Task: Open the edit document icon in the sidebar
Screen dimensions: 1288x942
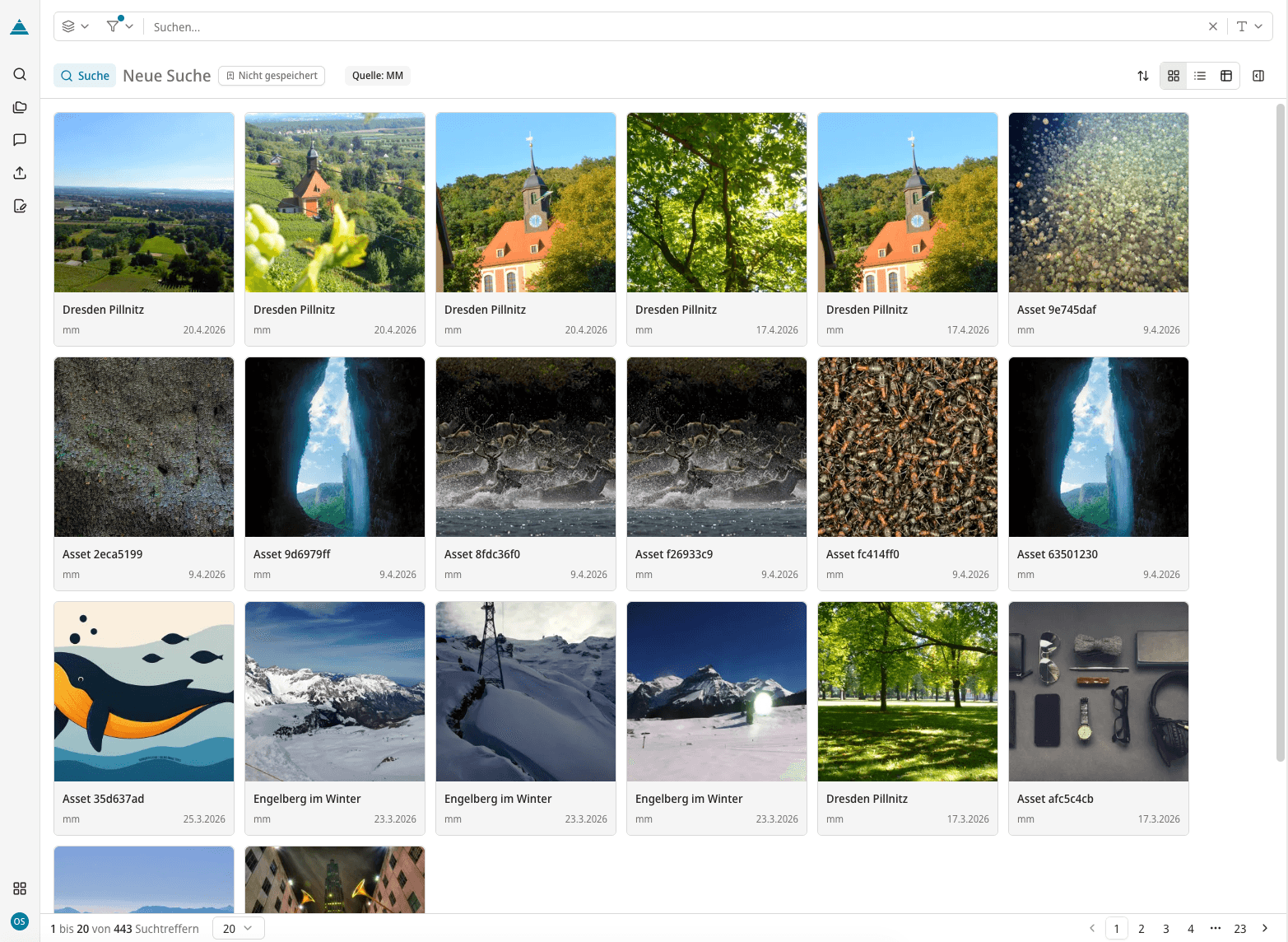Action: [x=20, y=206]
